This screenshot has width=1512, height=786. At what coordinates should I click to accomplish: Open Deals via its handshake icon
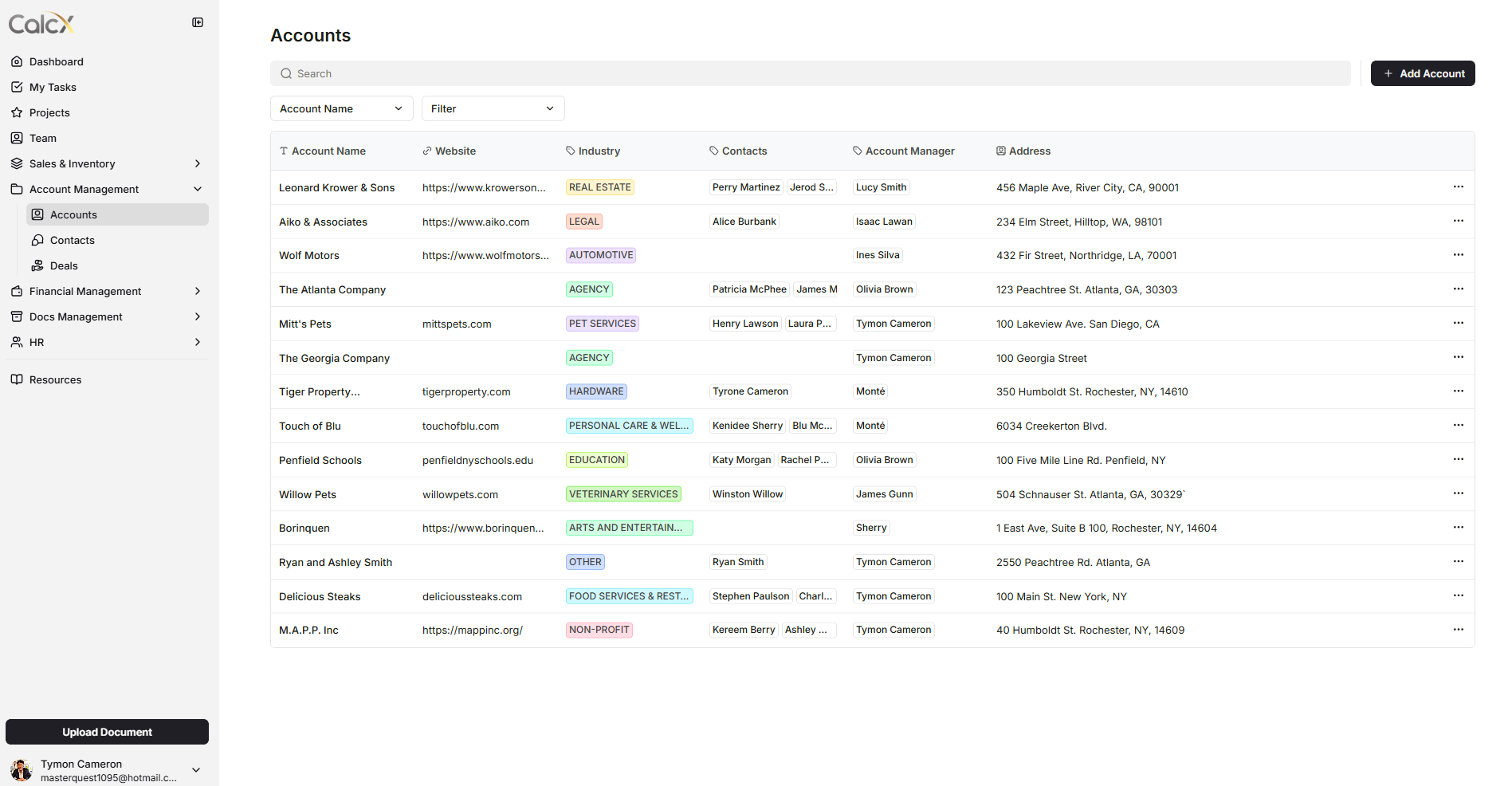click(x=37, y=265)
